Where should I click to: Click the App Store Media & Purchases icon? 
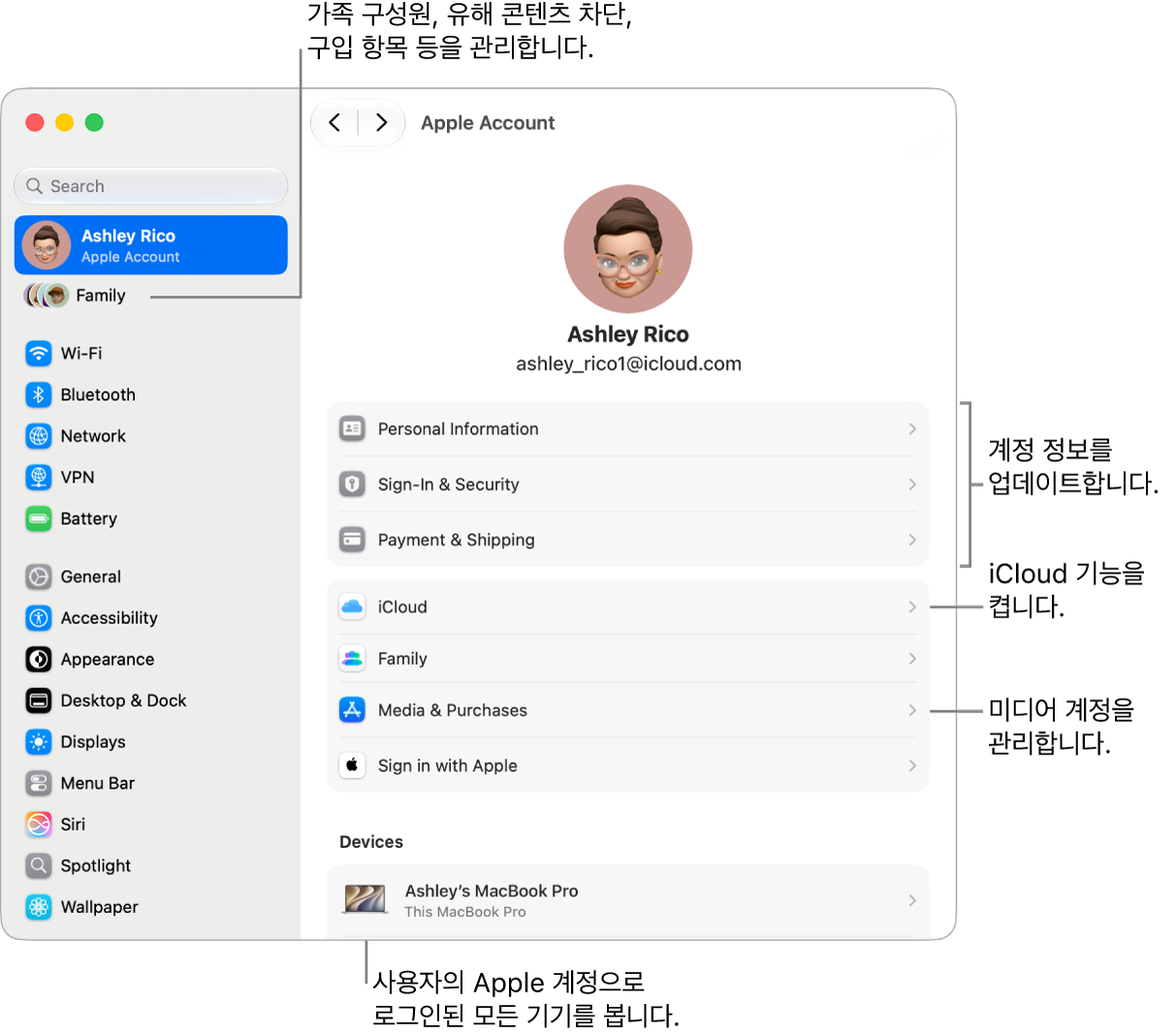352,709
